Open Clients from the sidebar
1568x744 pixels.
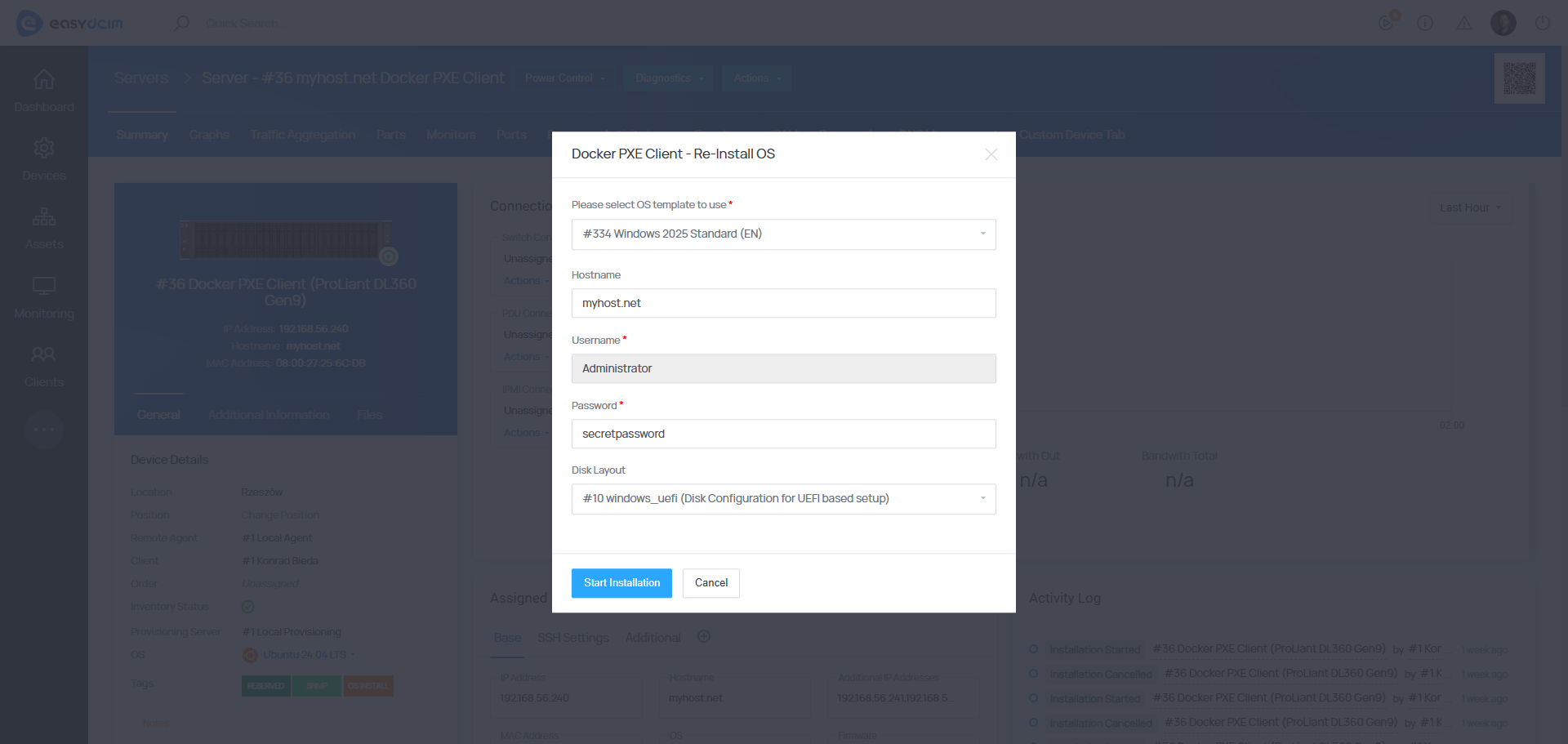pos(44,366)
